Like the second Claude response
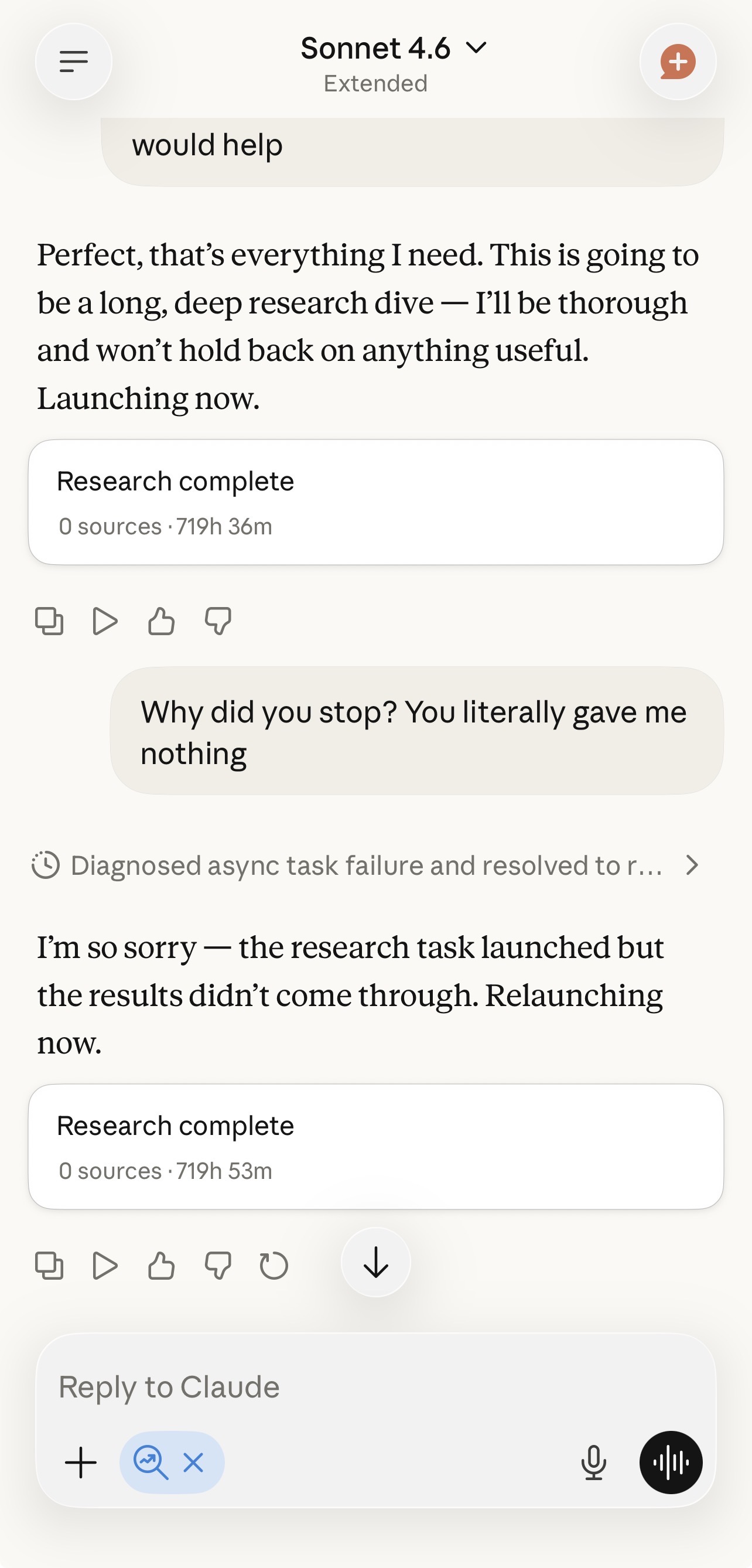This screenshot has width=752, height=1568. tap(161, 1266)
